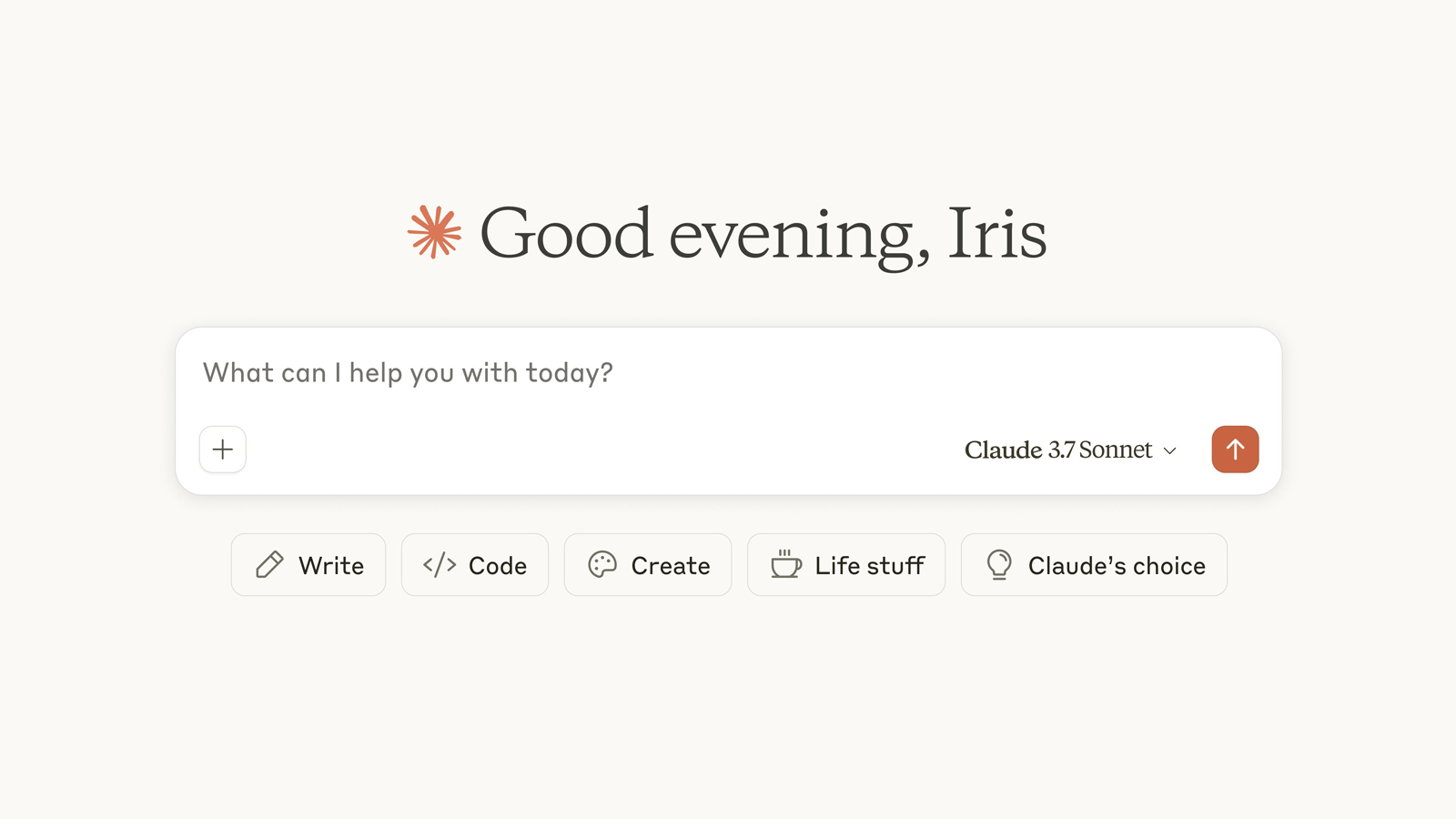Select the Claude's choice suggestion label
This screenshot has width=1456, height=819.
pos(1117,566)
